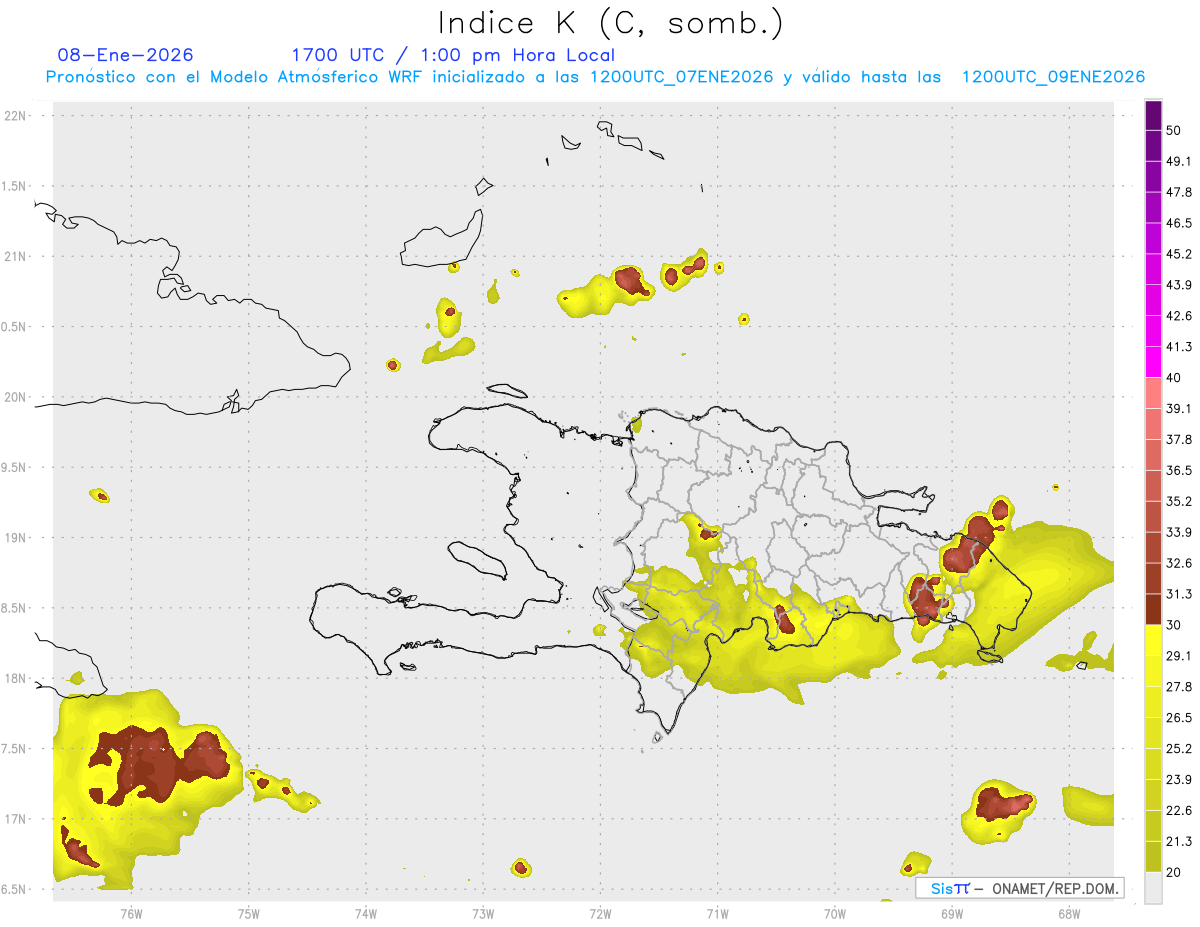Click the colorbar value "43.9"

(1180, 285)
